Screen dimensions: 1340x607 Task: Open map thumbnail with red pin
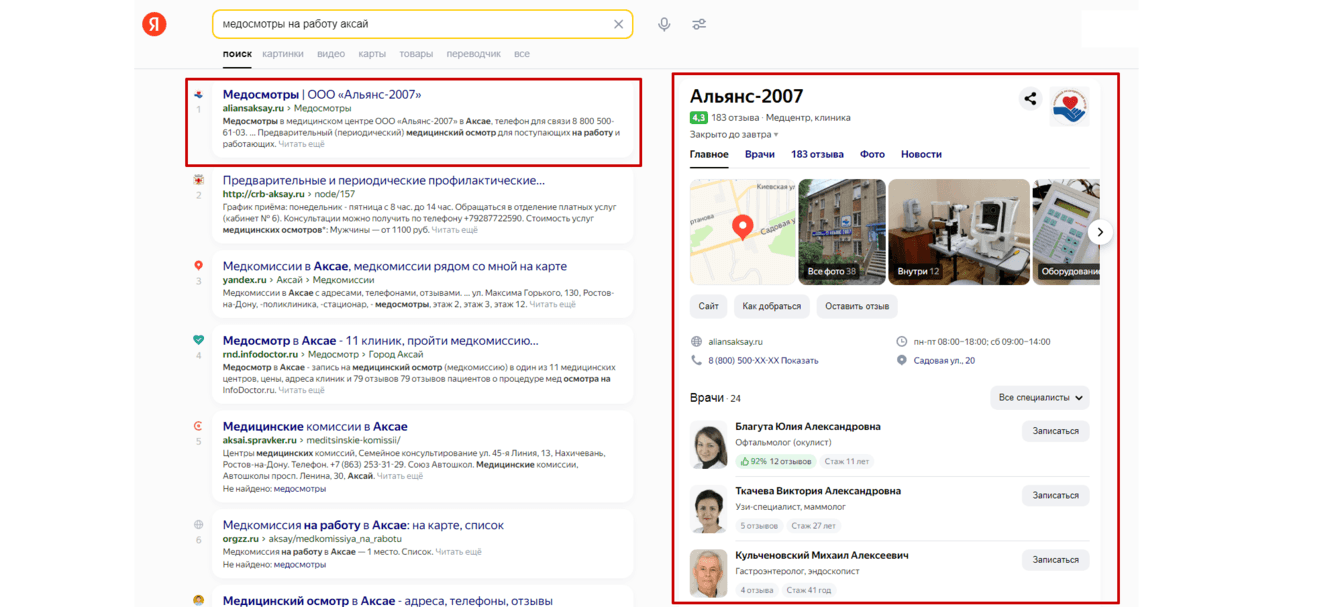(x=742, y=232)
